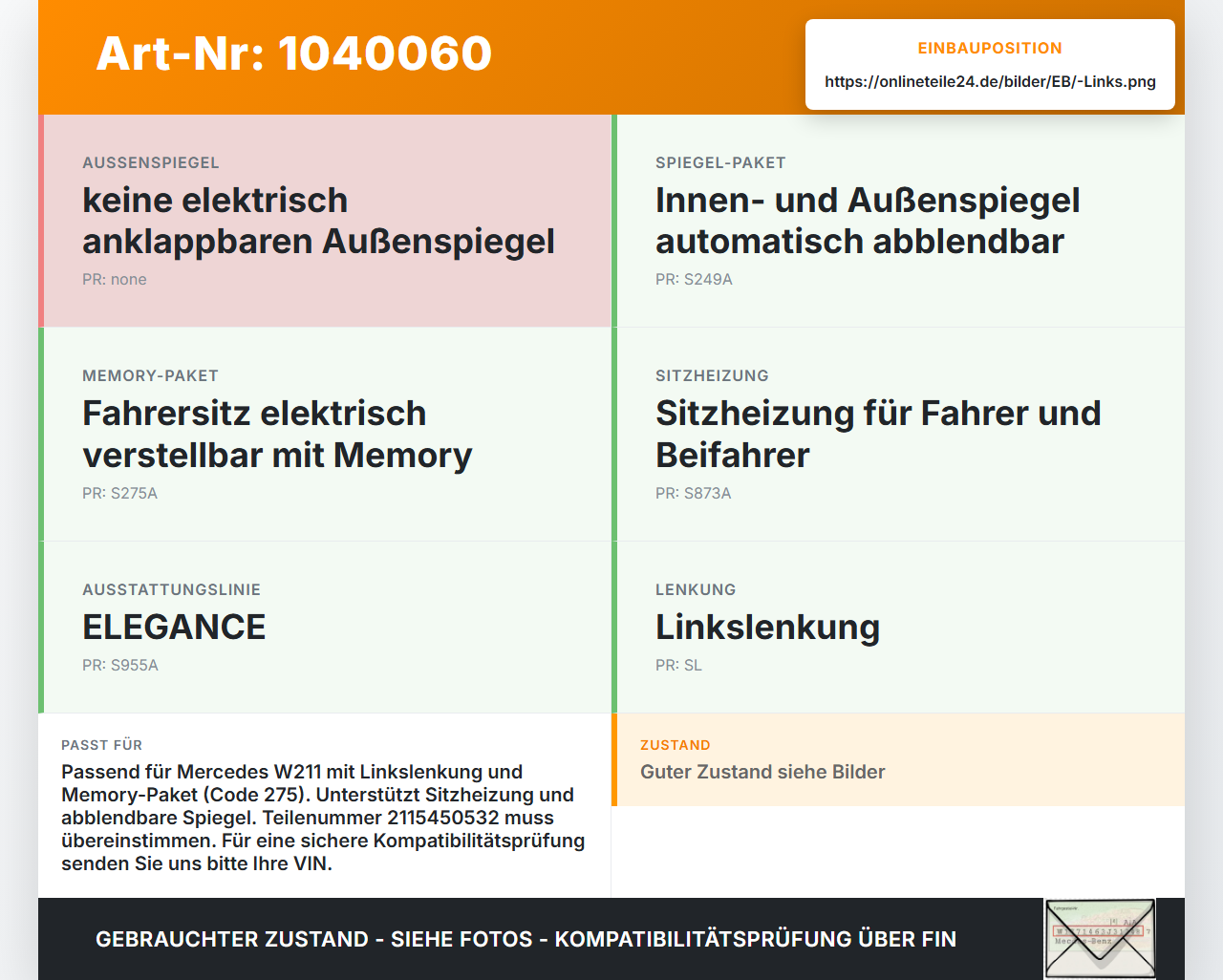Image resolution: width=1223 pixels, height=980 pixels.
Task: Click the 'PR: SL' code
Action: tap(678, 665)
